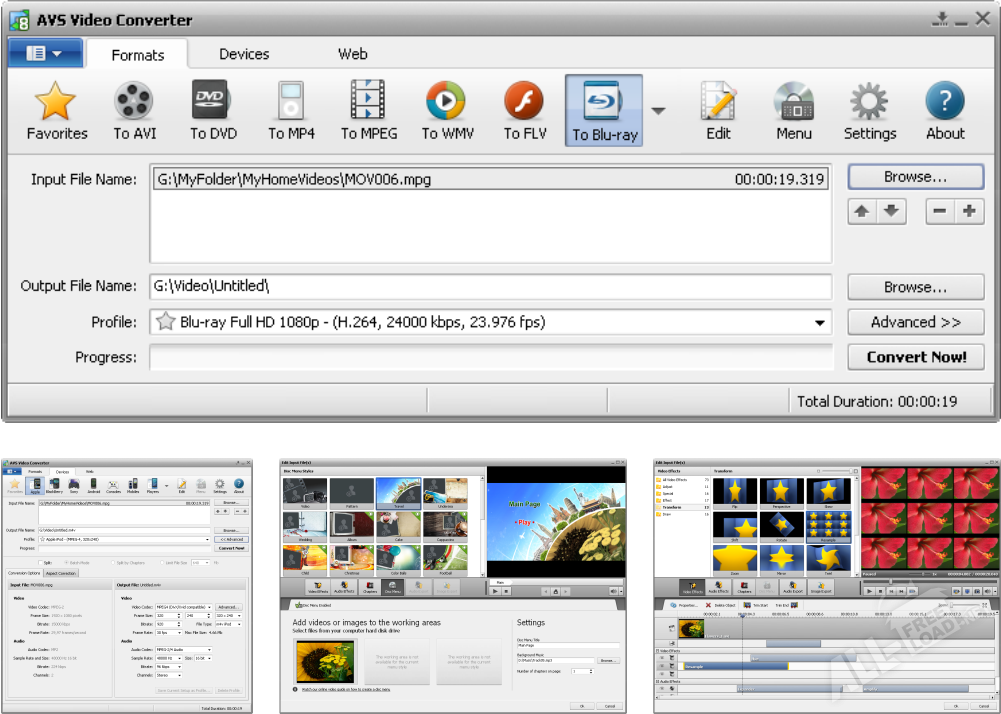
Task: Pick the To MP4 format icon
Action: coord(291,102)
